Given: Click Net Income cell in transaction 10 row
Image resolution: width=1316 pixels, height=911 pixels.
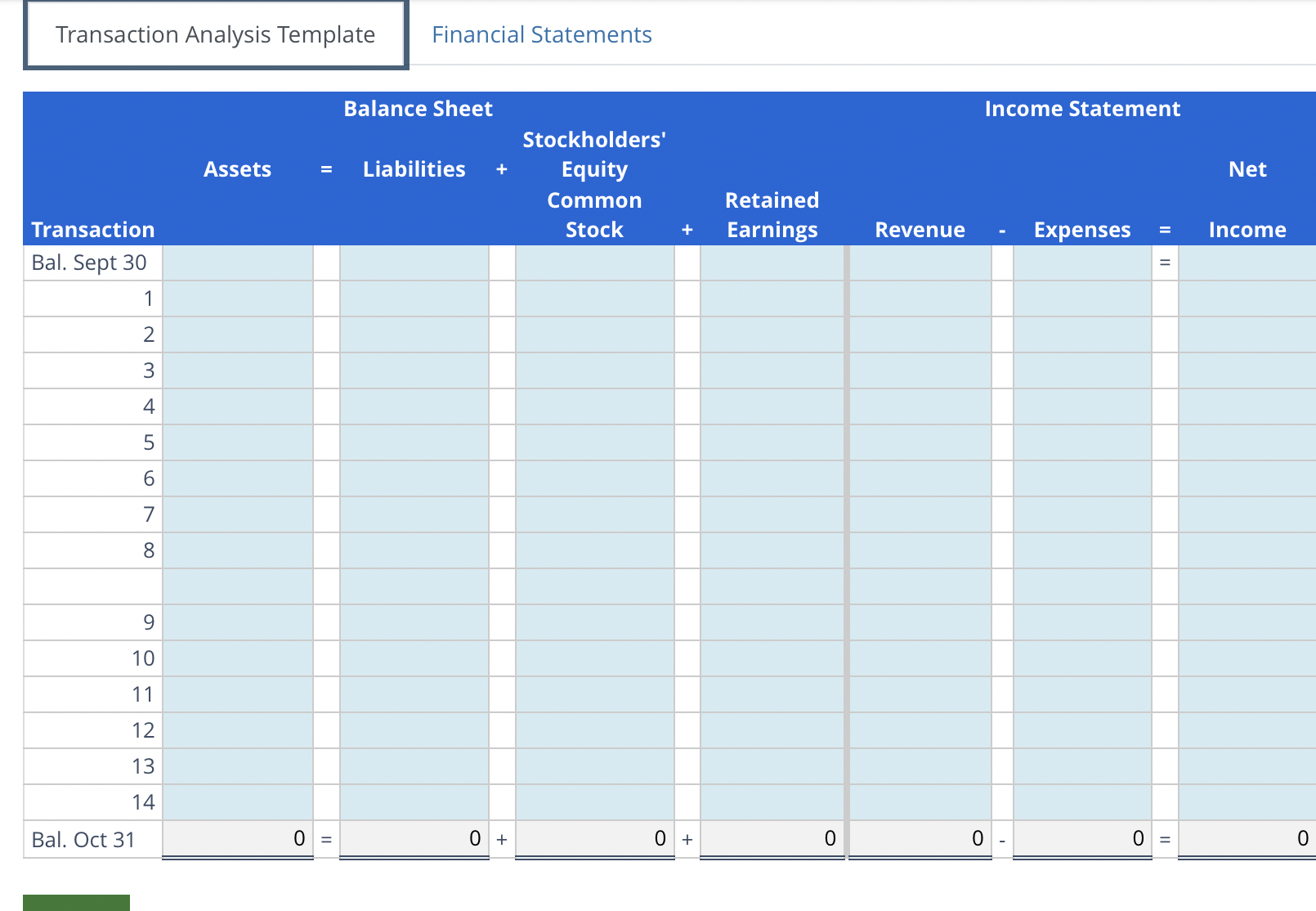Looking at the screenshot, I should coord(1247,658).
